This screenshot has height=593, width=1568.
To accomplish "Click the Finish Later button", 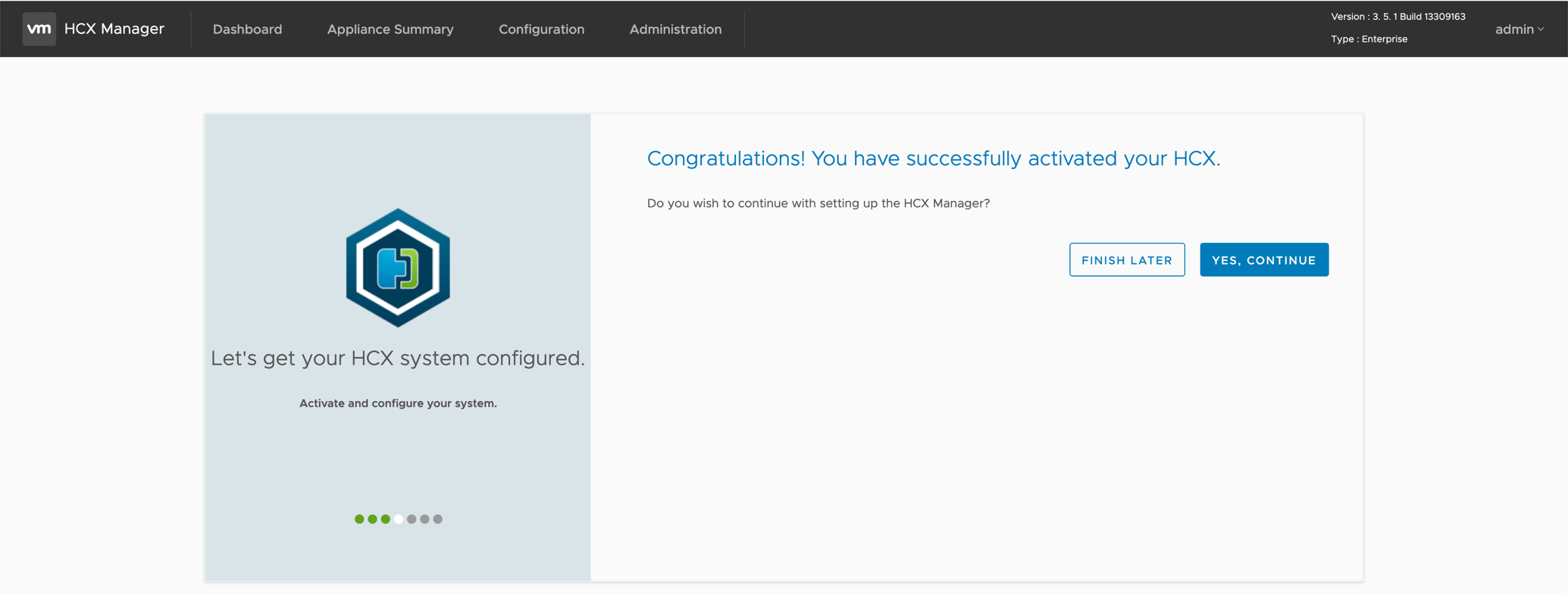I will click(x=1126, y=260).
